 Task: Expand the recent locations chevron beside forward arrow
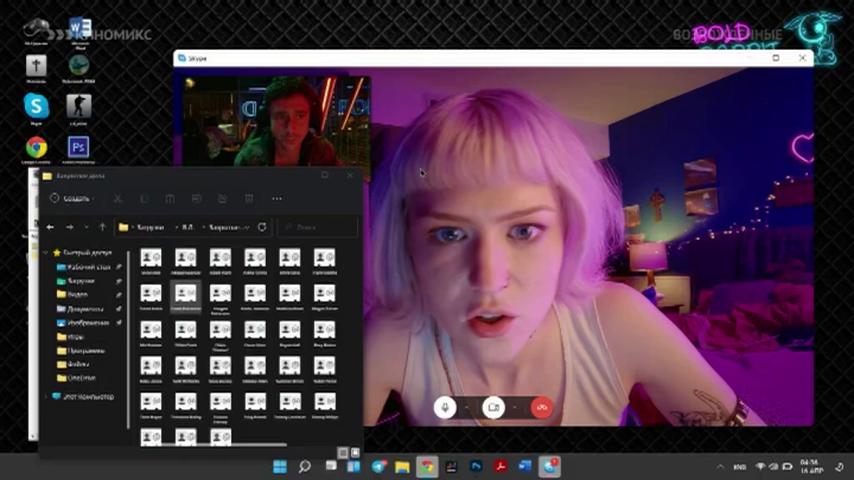[x=86, y=227]
